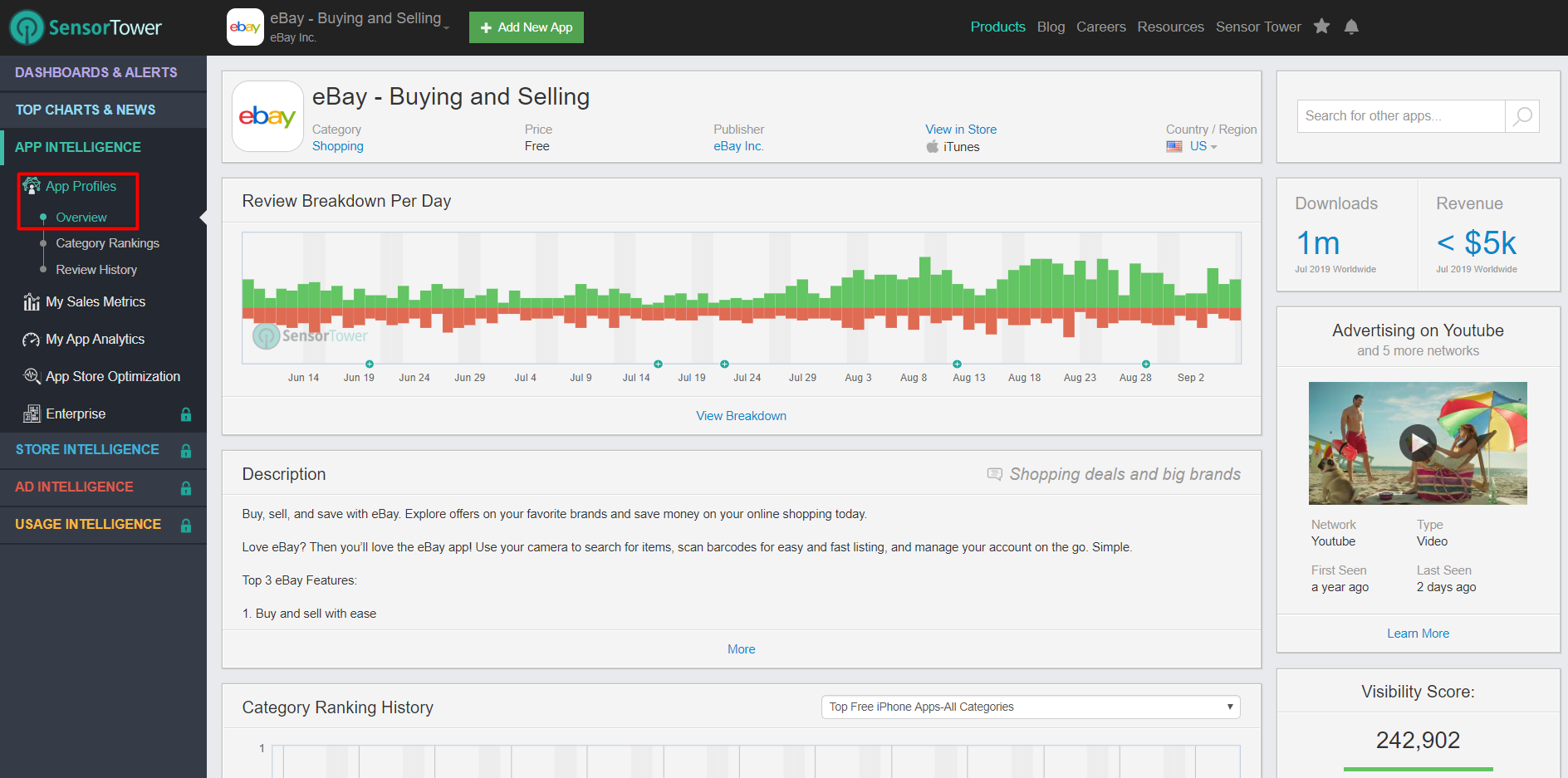Open the Careers page
Image resolution: width=1568 pixels, height=778 pixels.
tap(1101, 27)
